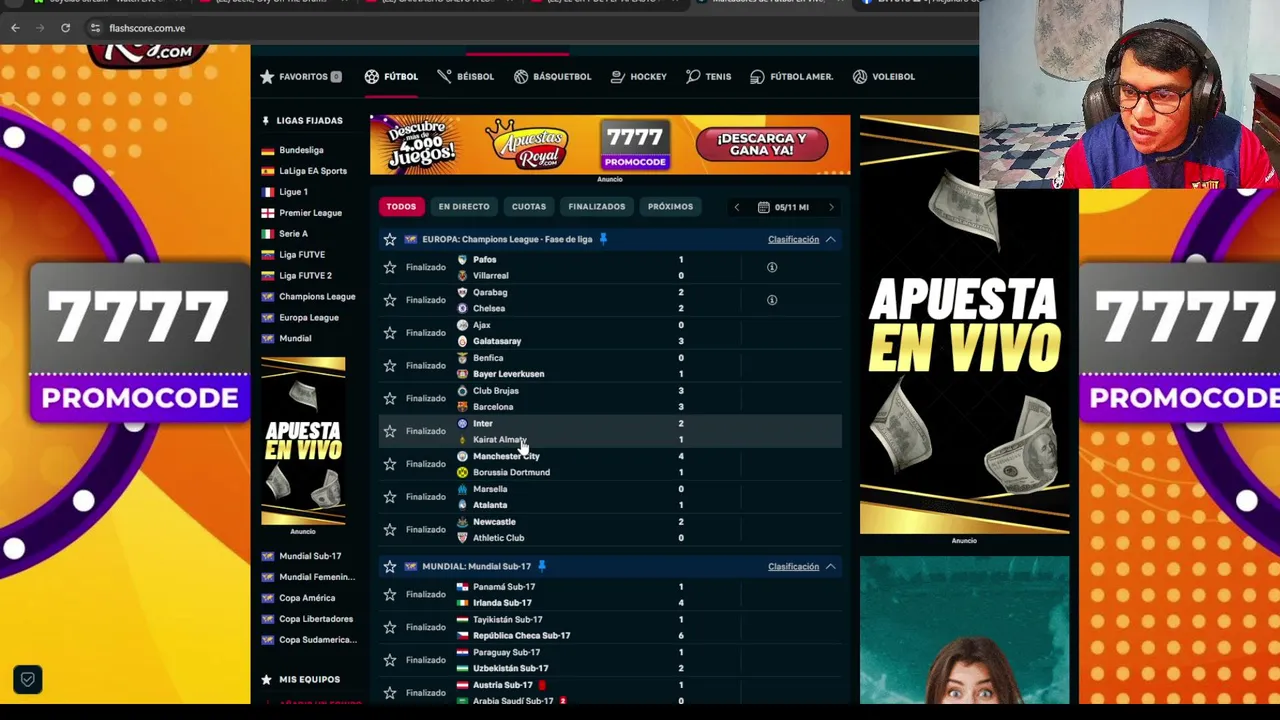
Task: Click the shield icon at bottom left
Action: pyautogui.click(x=28, y=680)
